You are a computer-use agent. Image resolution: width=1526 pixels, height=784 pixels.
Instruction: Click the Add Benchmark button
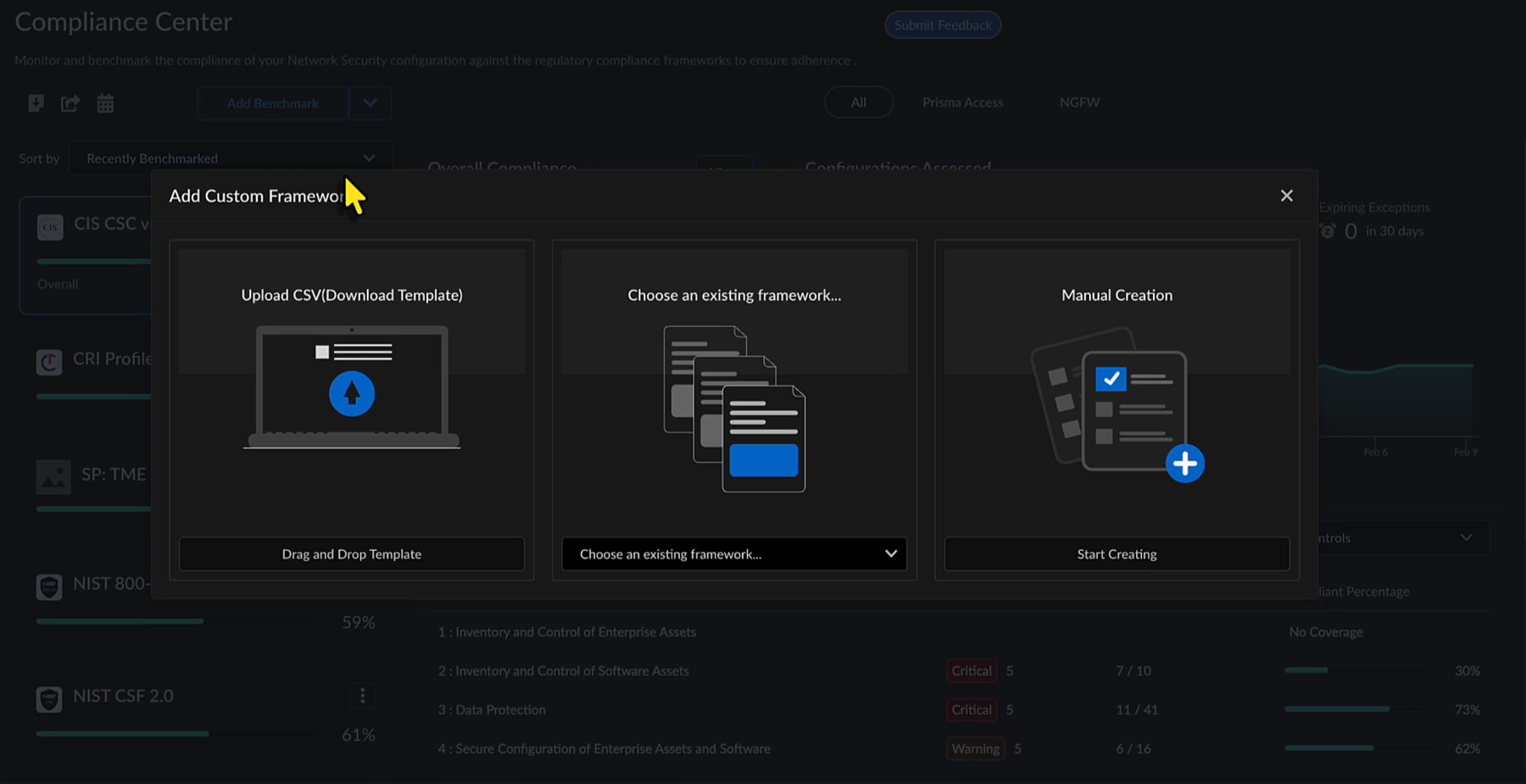[273, 103]
